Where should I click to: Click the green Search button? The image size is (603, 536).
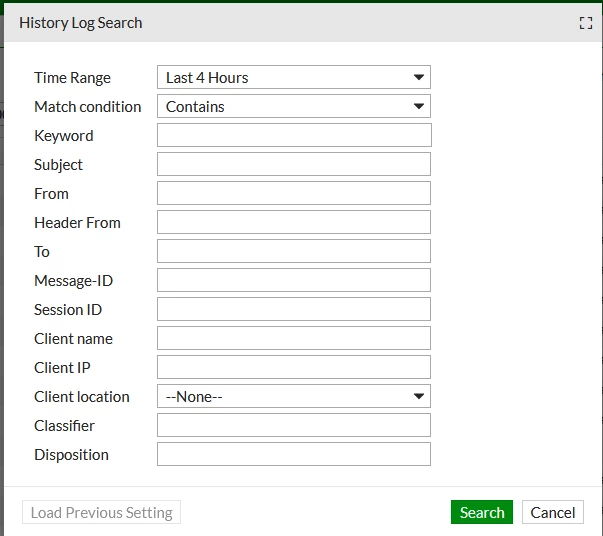tap(482, 512)
